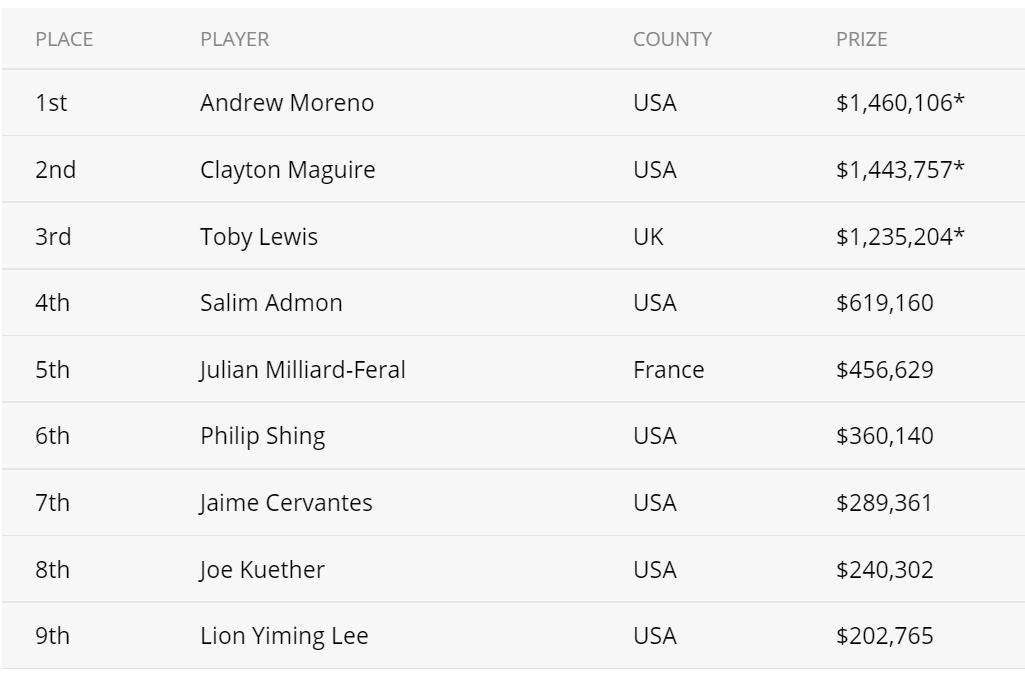Select Lion Yiming Lee's name

[284, 636]
